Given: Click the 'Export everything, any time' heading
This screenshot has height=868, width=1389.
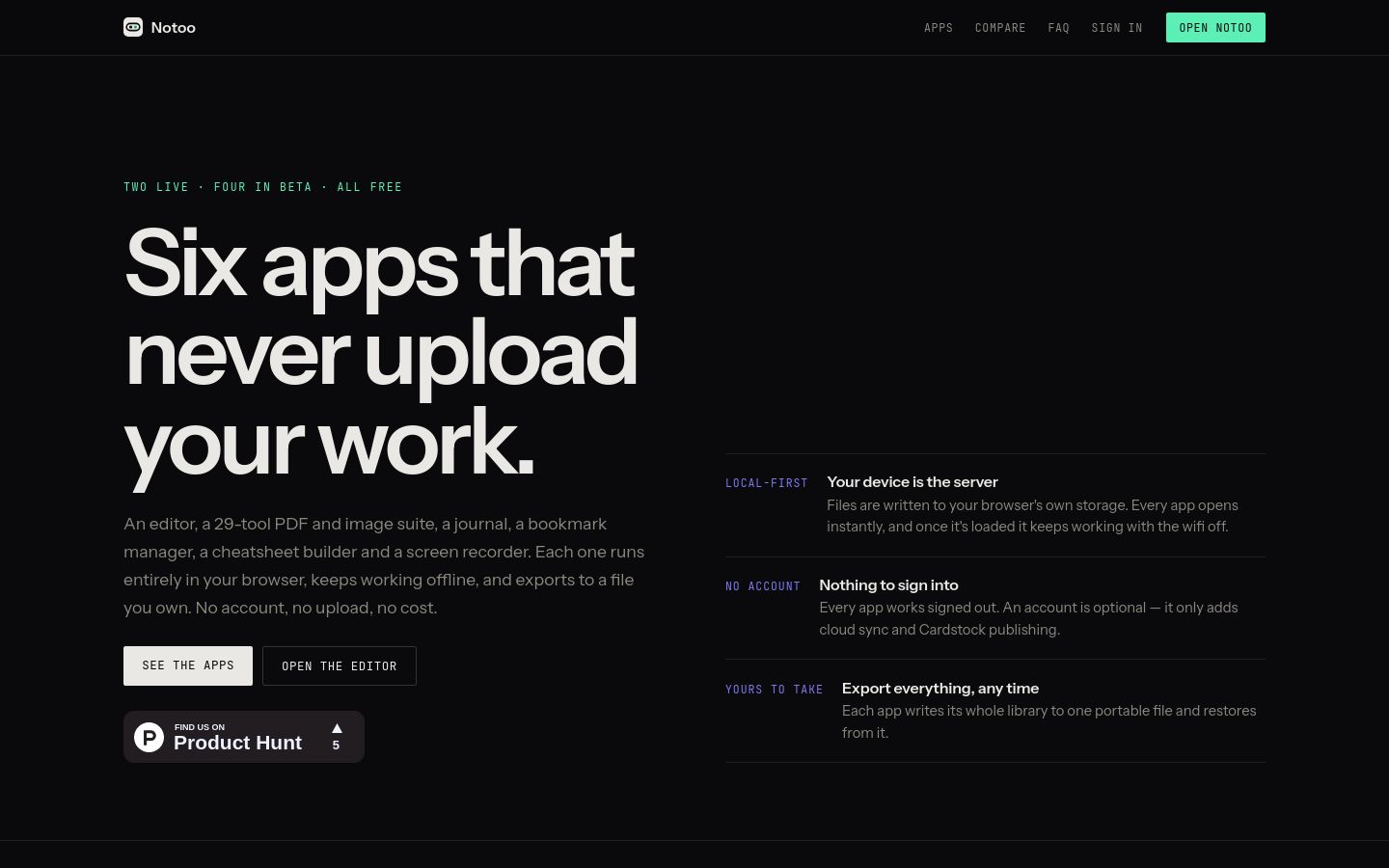Looking at the screenshot, I should coord(940,689).
